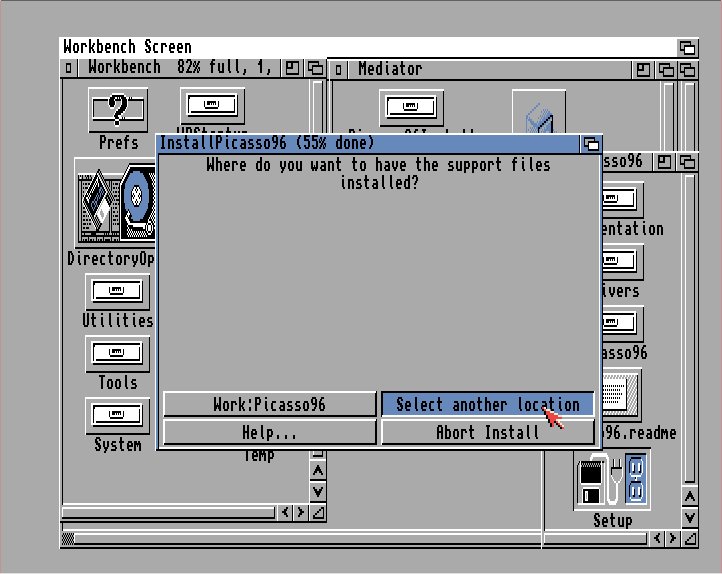Click the Workbench window scroll right arrow

pos(300,512)
